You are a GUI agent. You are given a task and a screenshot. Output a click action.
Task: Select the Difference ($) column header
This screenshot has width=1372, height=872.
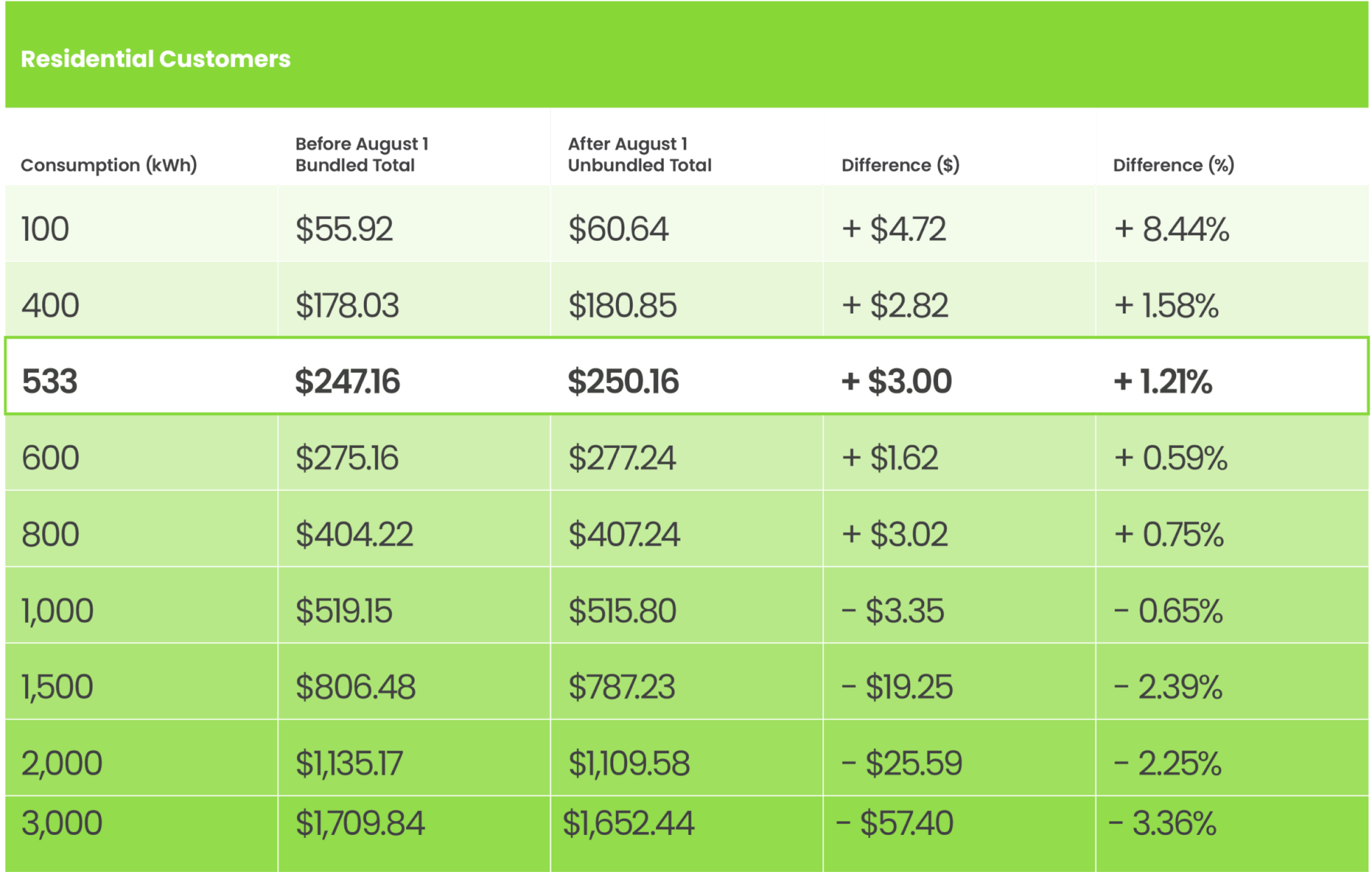click(900, 165)
